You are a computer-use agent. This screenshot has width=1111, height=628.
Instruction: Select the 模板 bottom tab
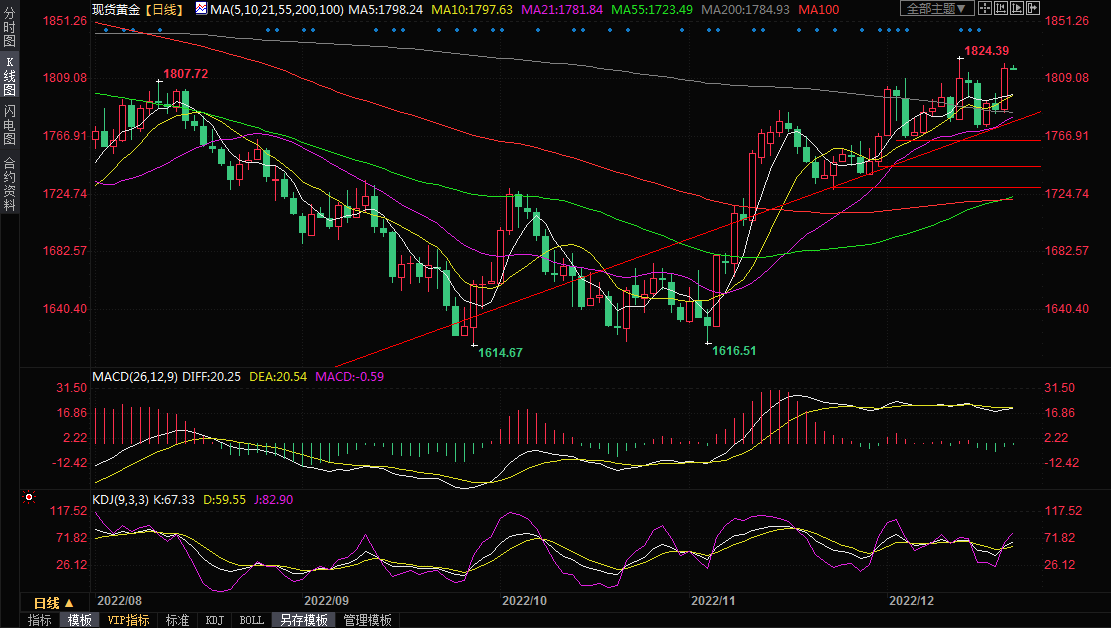80,620
